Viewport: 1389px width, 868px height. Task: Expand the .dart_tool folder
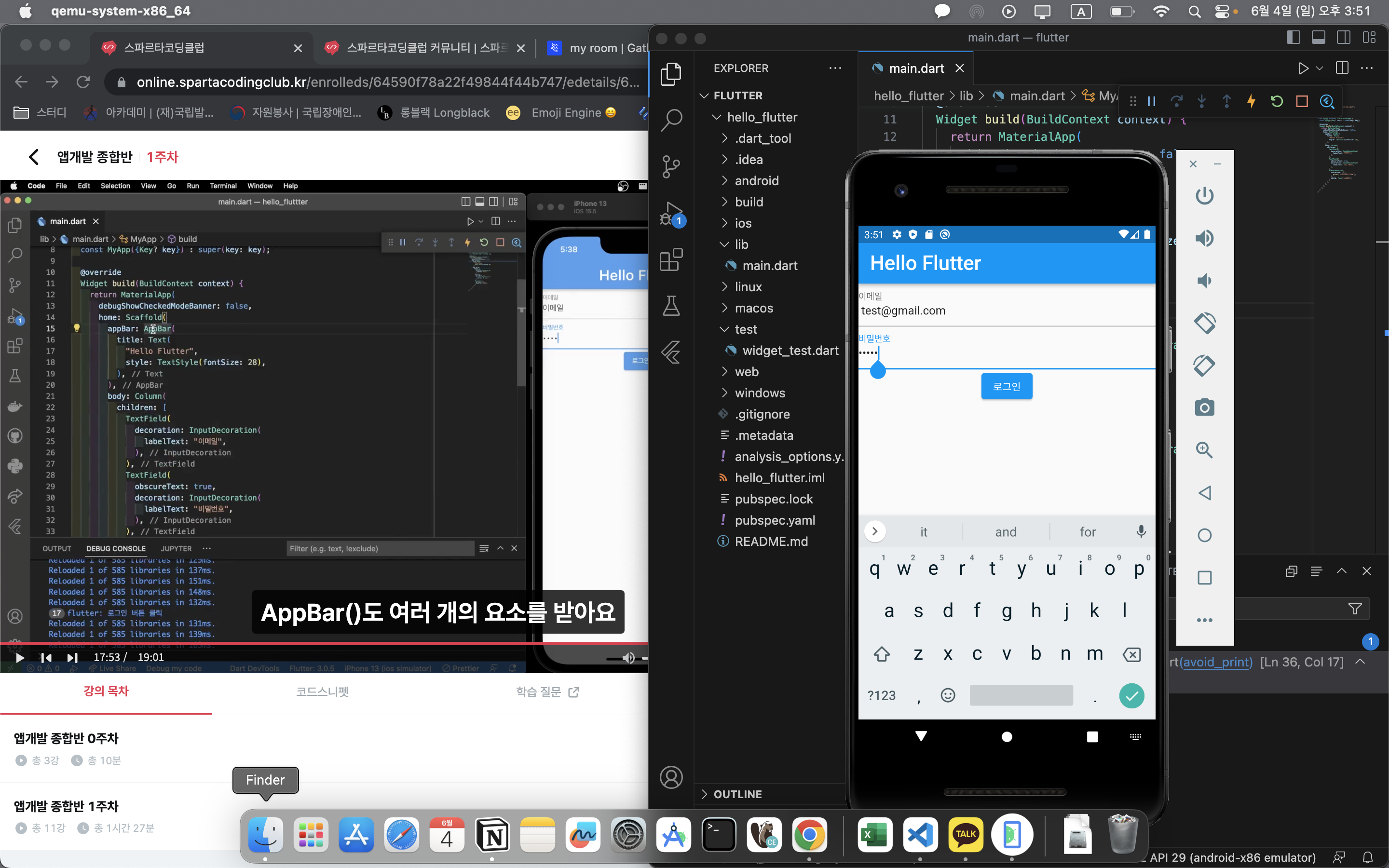click(724, 138)
